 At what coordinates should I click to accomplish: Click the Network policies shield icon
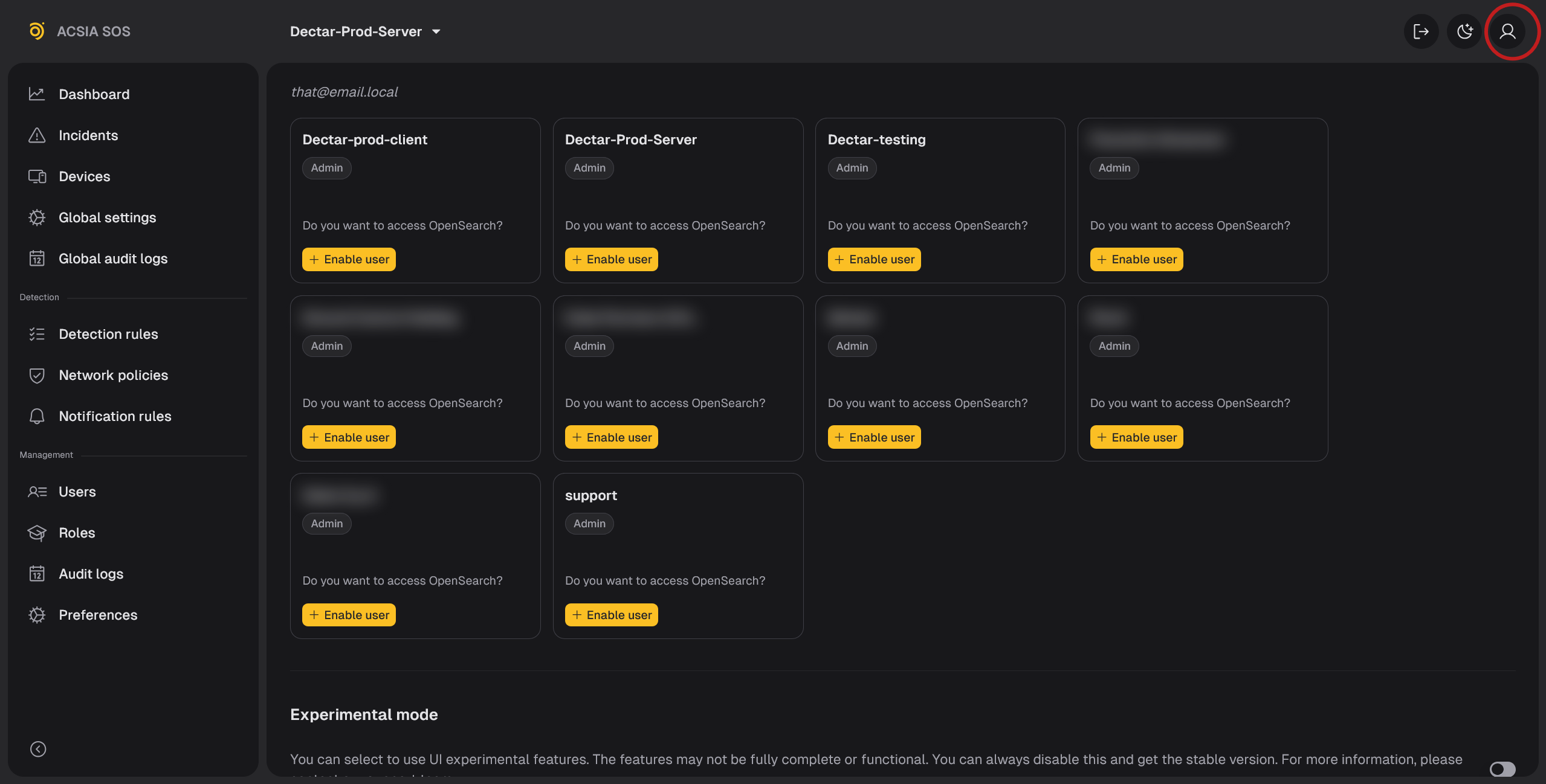pyautogui.click(x=37, y=375)
